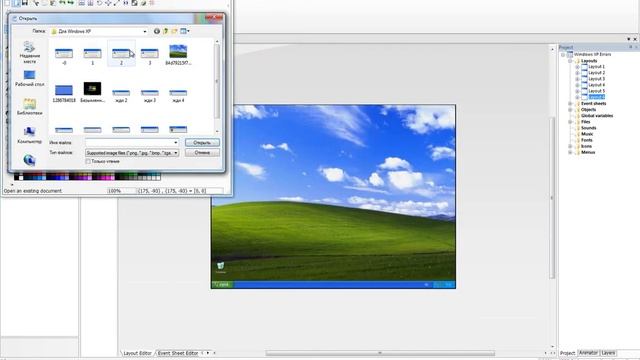This screenshot has width=640, height=360.
Task: Select Layout 5 in Project tree
Action: (596, 91)
